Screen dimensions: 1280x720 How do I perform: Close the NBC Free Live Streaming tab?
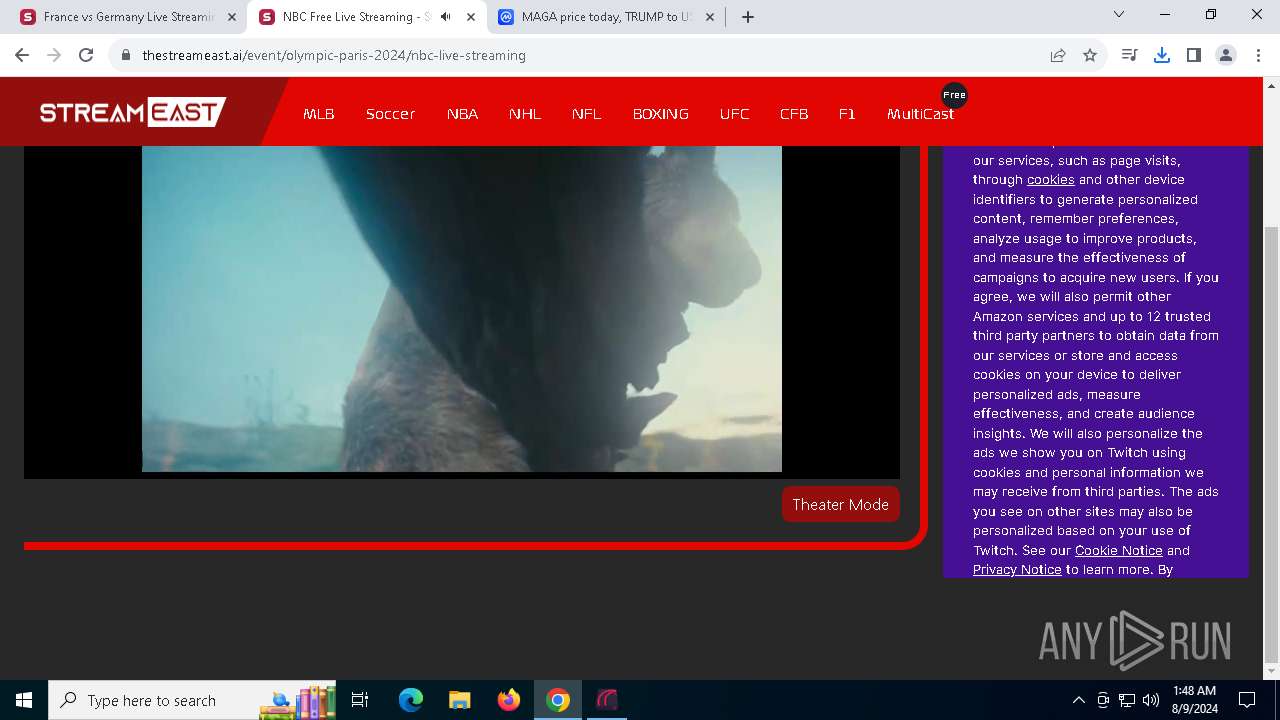[x=471, y=17]
